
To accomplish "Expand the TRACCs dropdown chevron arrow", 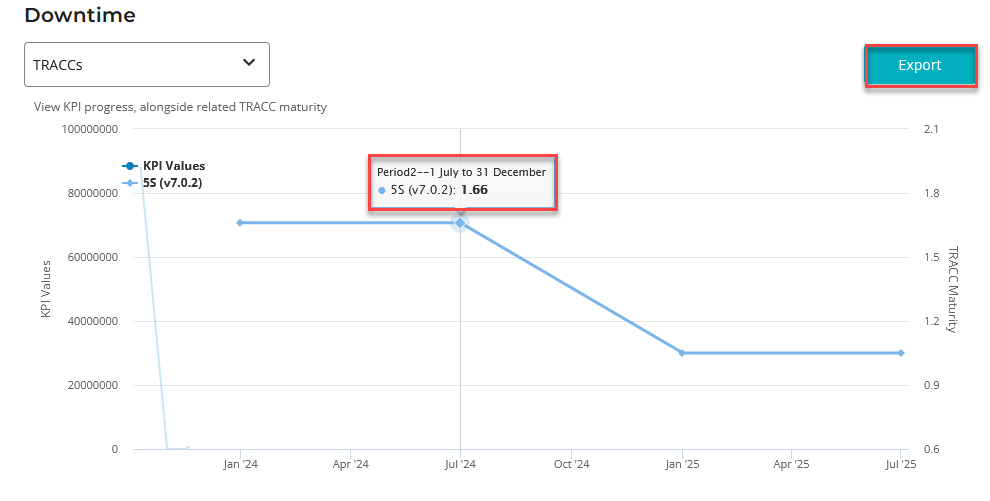I will point(249,63).
